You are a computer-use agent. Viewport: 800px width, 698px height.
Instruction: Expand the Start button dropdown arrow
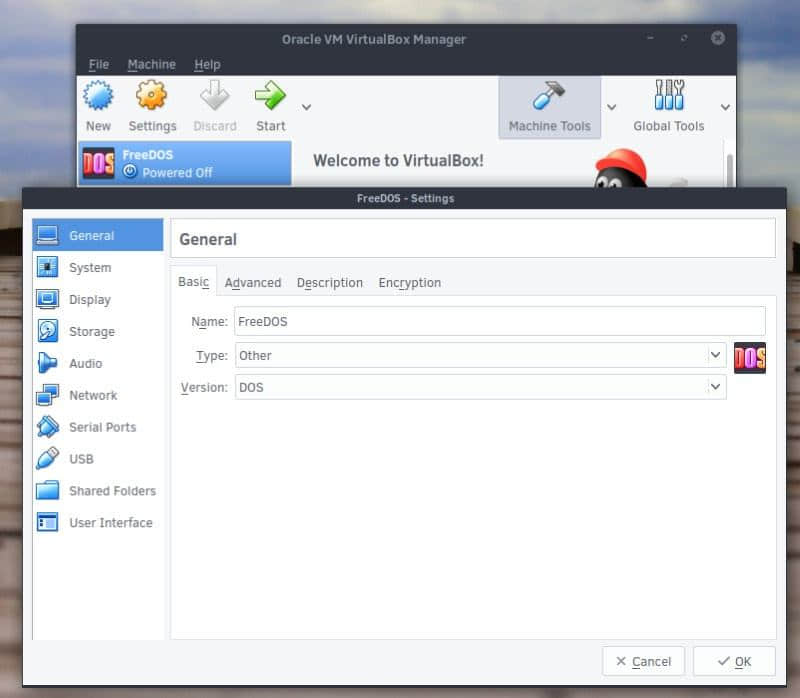[306, 107]
